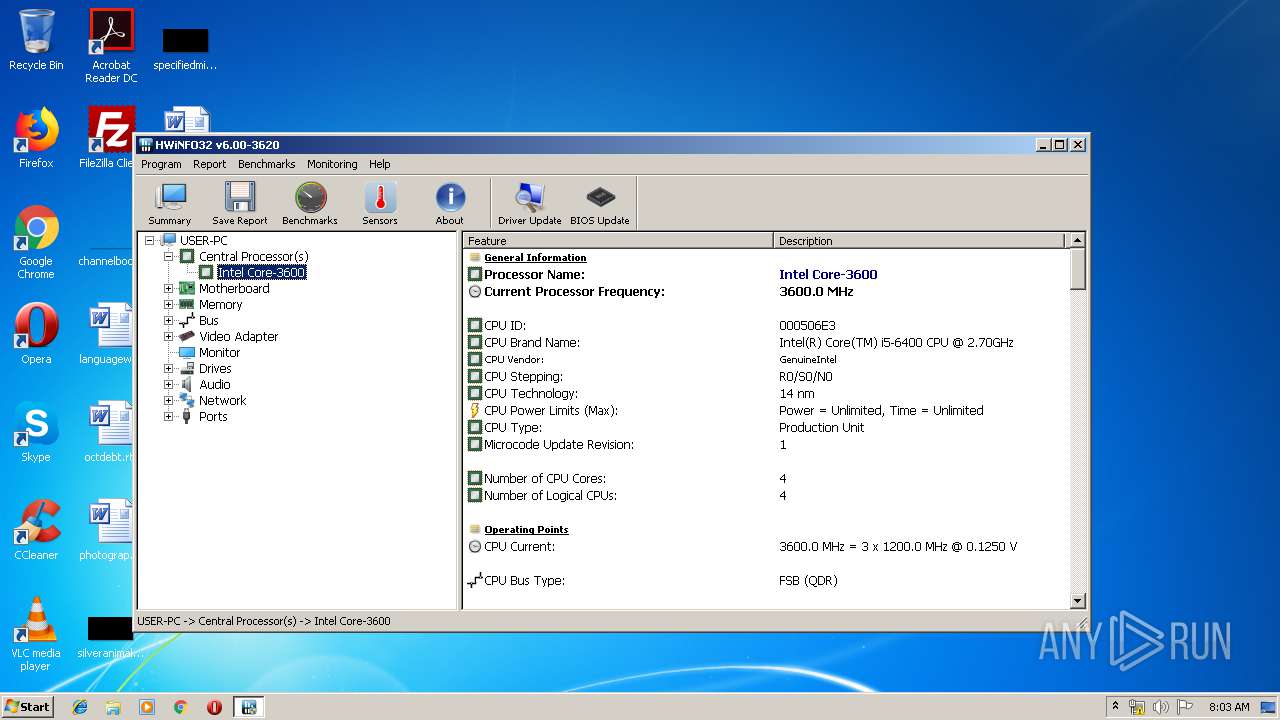Click the Driver Update toolbar icon
This screenshot has height=720, width=1280.
pyautogui.click(x=530, y=204)
